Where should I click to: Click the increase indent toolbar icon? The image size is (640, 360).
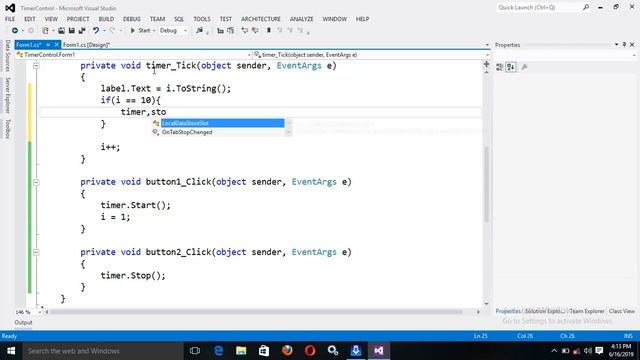[231, 31]
